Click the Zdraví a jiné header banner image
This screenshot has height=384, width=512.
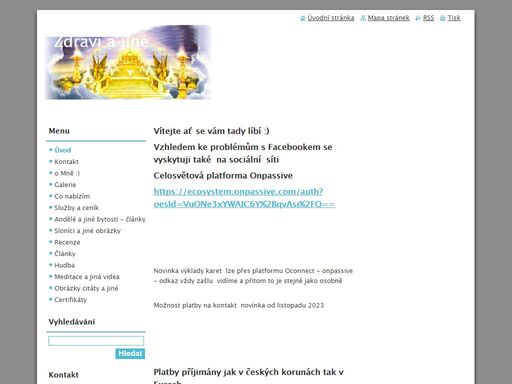pyautogui.click(x=128, y=62)
